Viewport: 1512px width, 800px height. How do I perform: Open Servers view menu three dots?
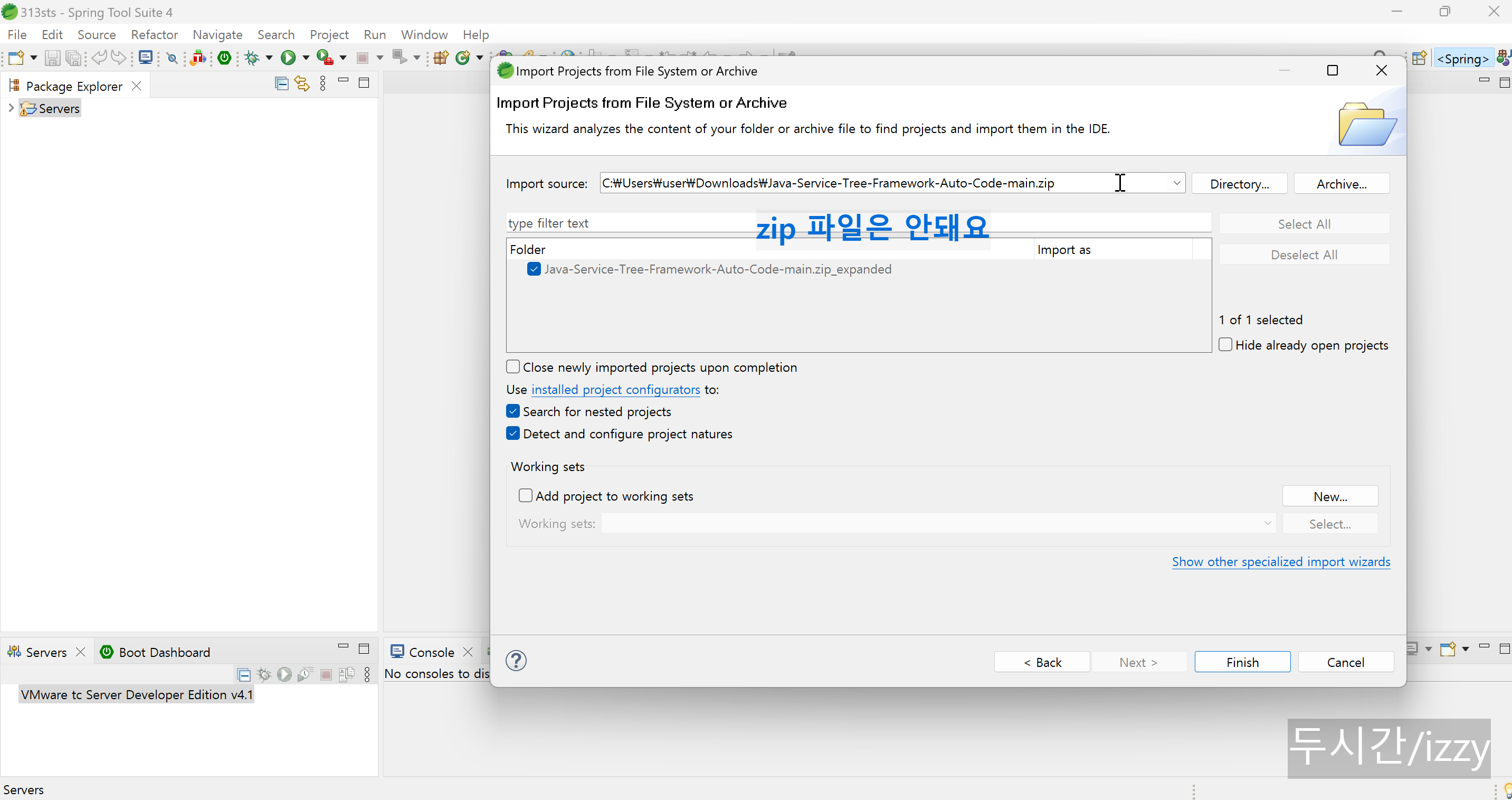(367, 674)
